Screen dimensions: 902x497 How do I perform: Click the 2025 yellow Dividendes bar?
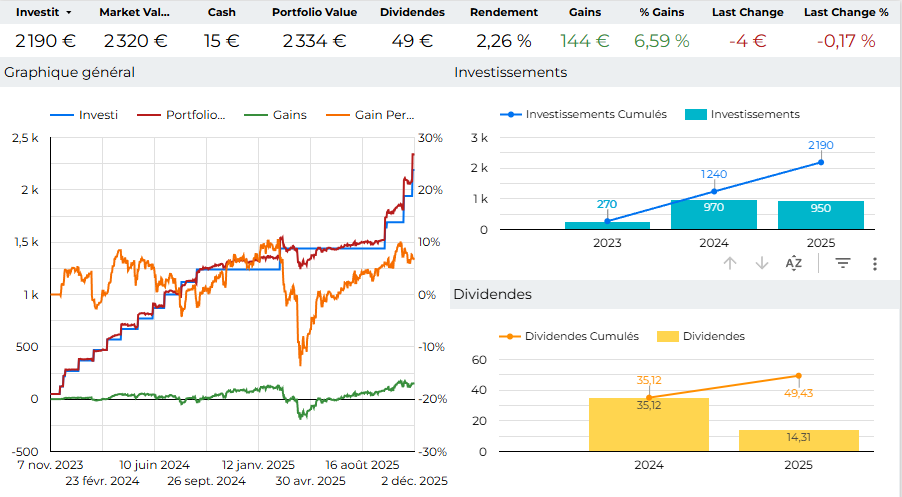point(799,440)
